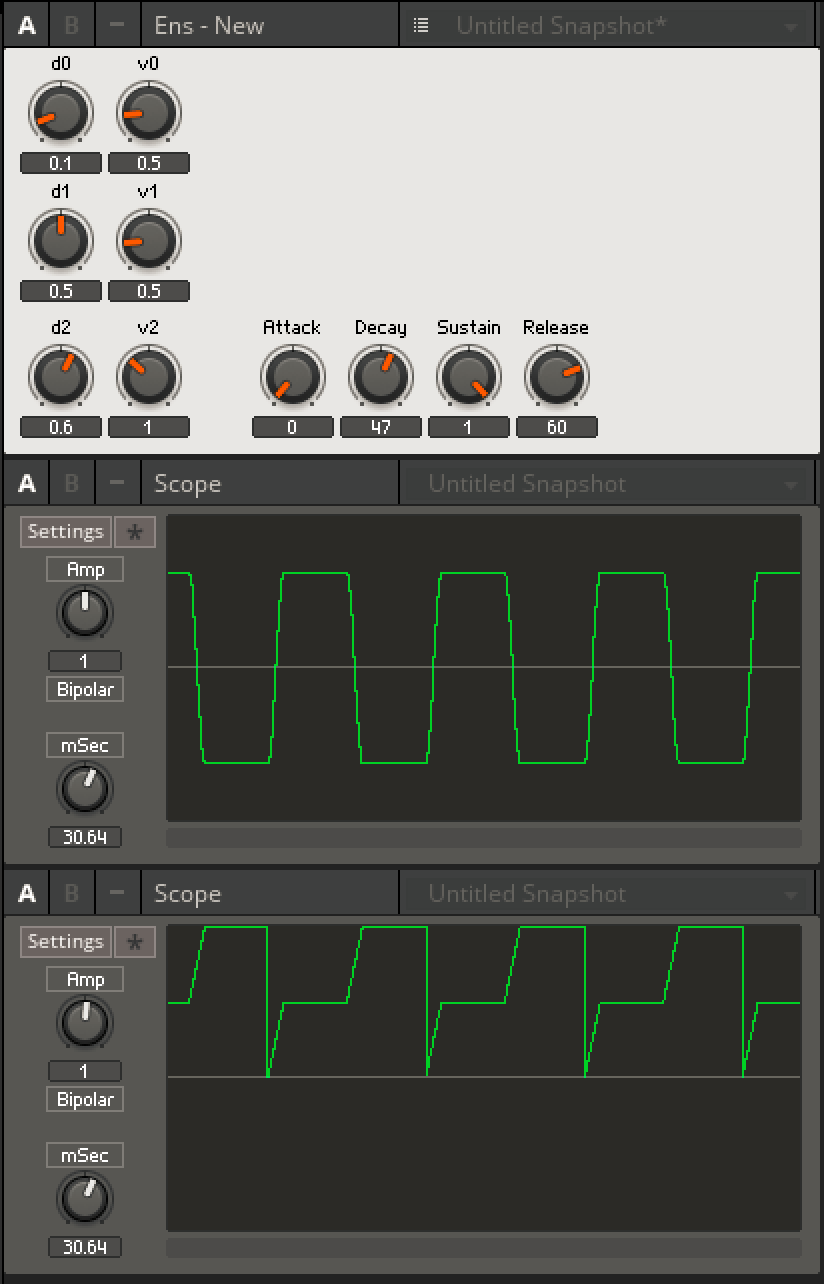The width and height of the screenshot is (824, 1284).
Task: Click the v0 knob
Action: click(x=149, y=113)
